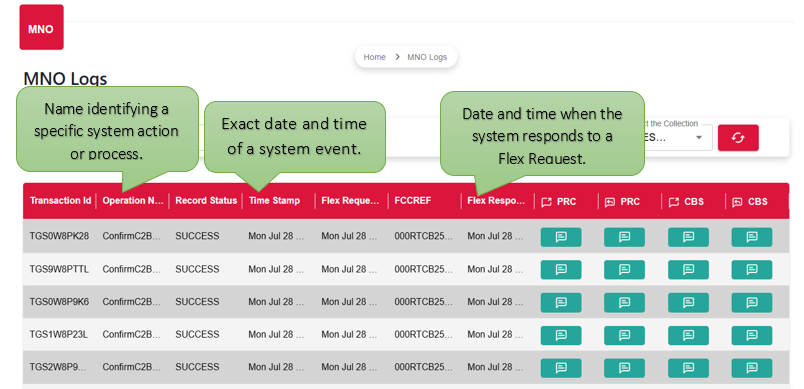Viewport: 804px width, 389px height.
Task: Select transaction TGS0W8PK28 cell
Action: 59,236
